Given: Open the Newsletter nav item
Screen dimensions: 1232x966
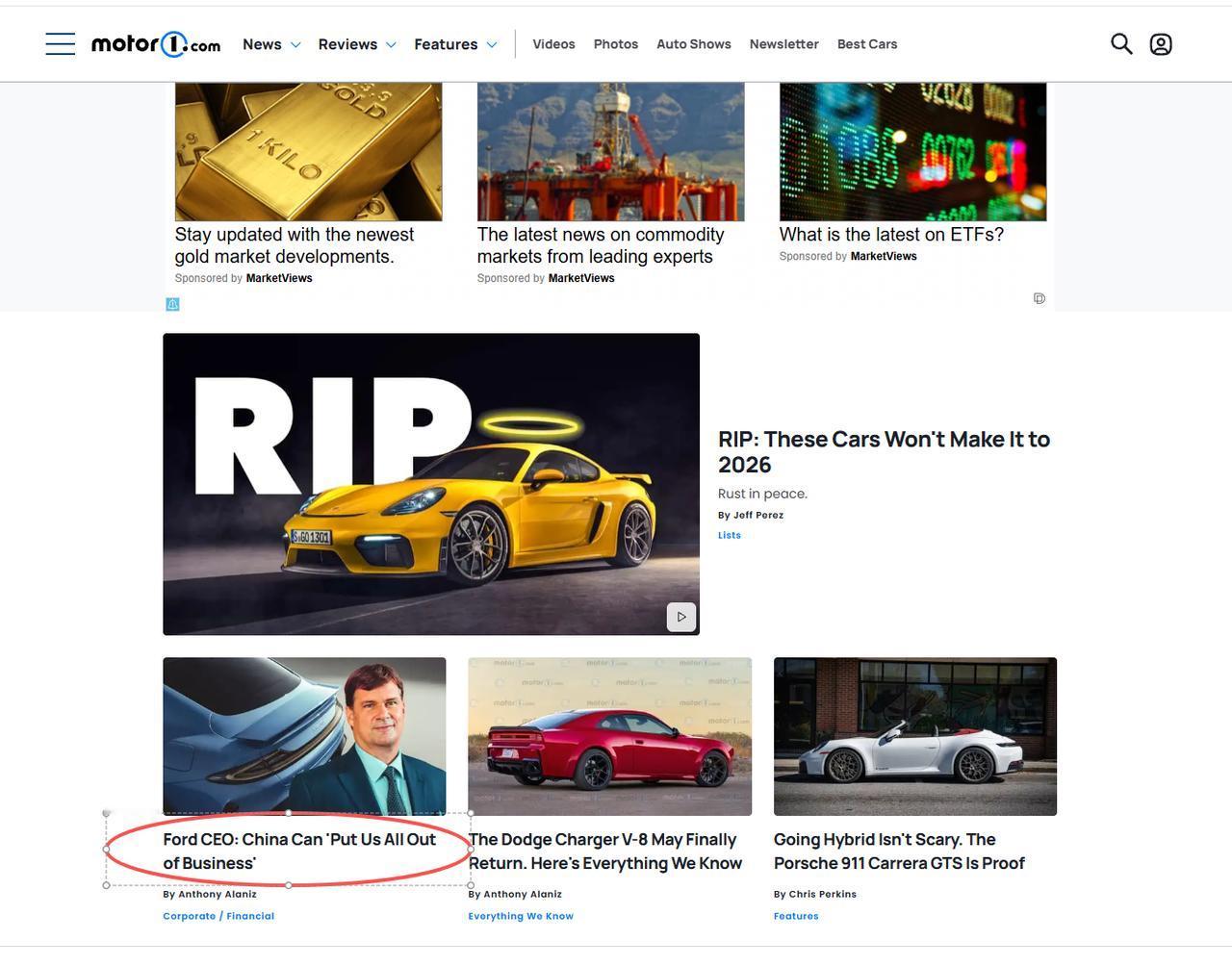Looking at the screenshot, I should pyautogui.click(x=784, y=44).
